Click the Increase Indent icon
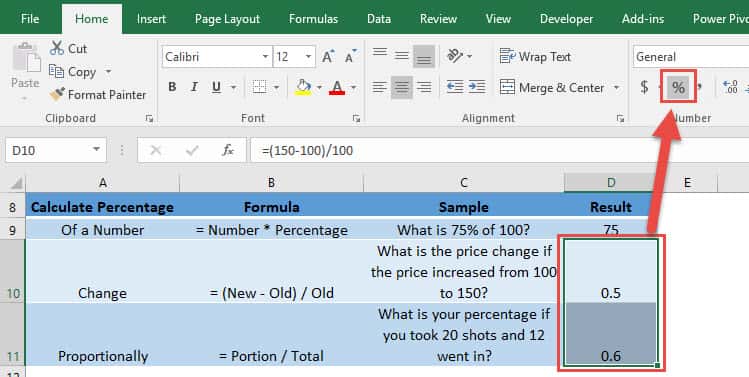The width and height of the screenshot is (749, 377). pyautogui.click(x=477, y=87)
